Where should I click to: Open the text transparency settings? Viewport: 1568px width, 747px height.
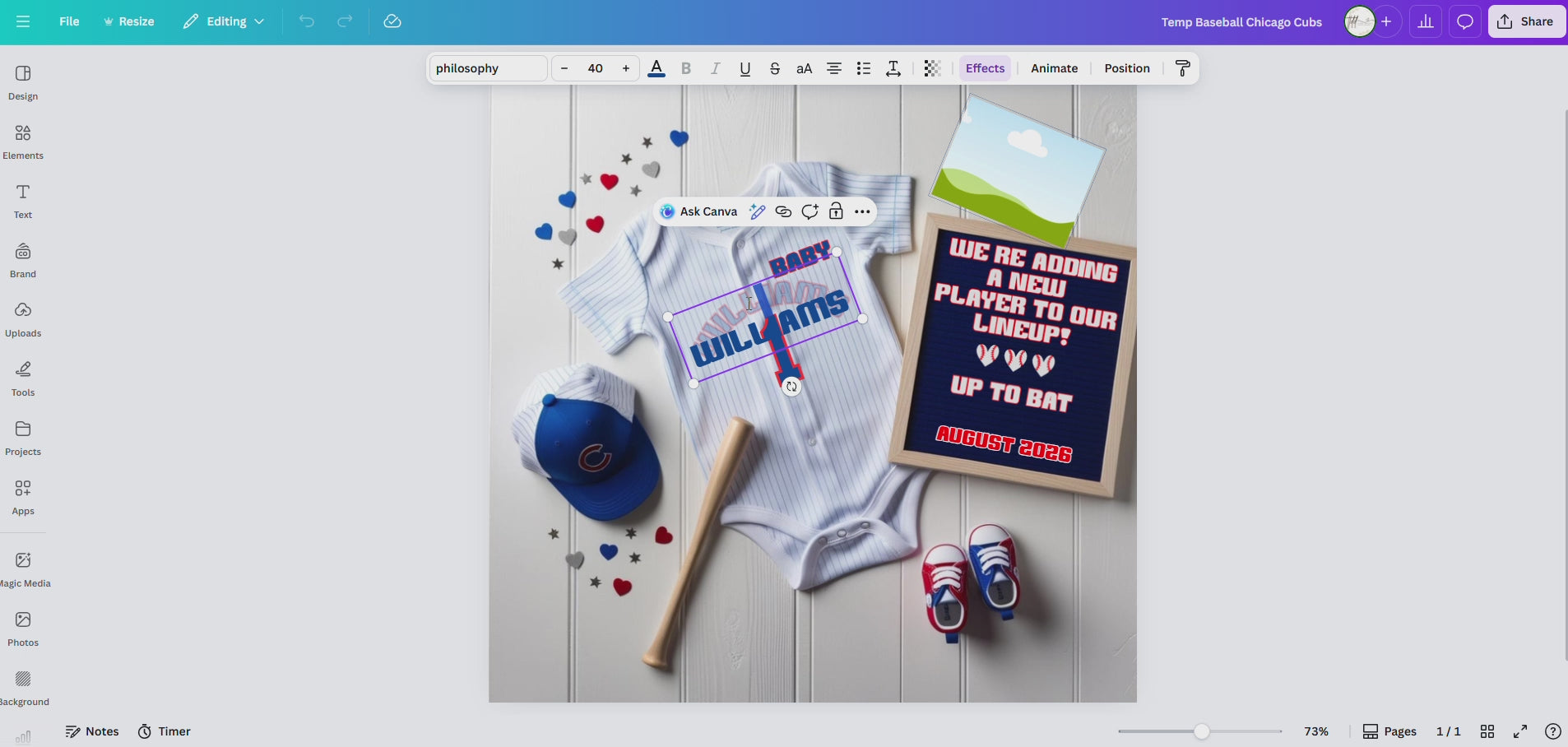pos(932,68)
